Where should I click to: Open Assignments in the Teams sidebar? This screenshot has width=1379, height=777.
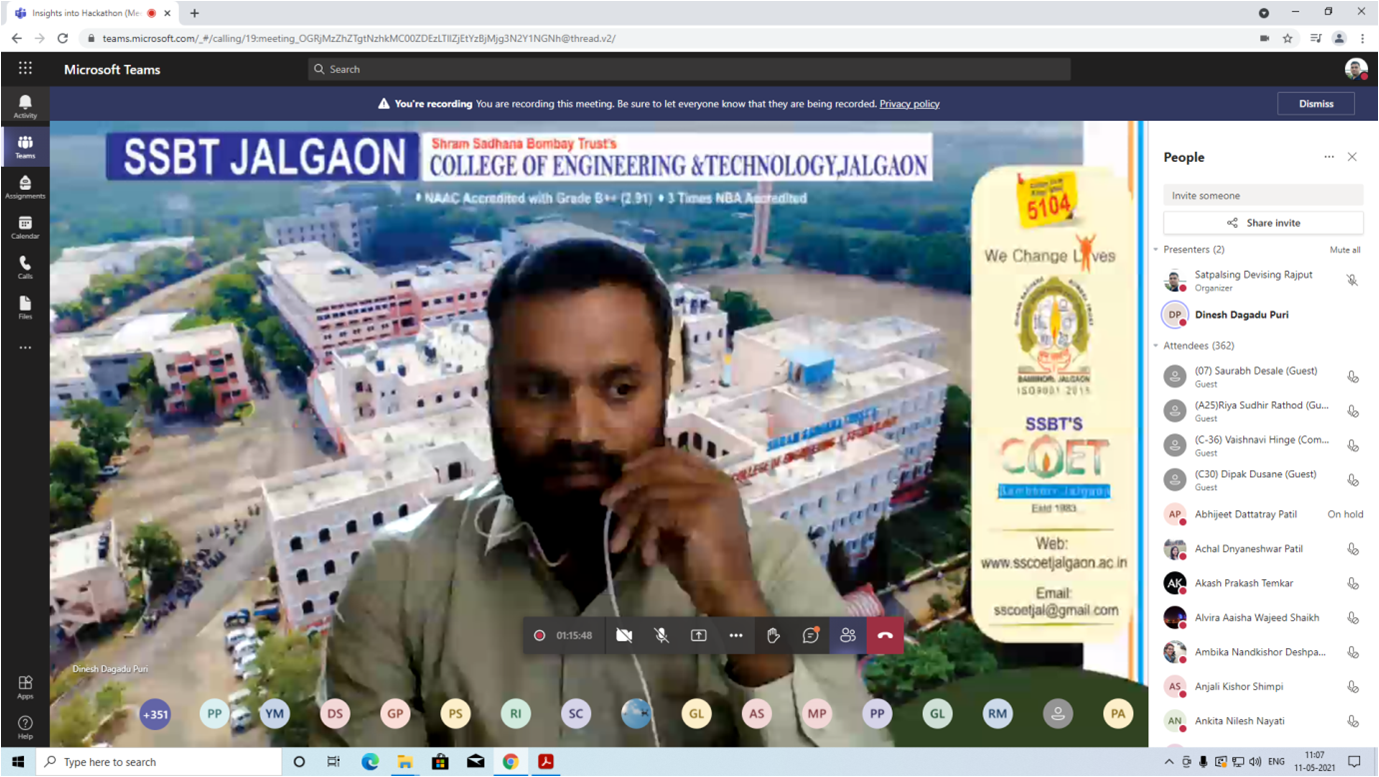(x=25, y=187)
